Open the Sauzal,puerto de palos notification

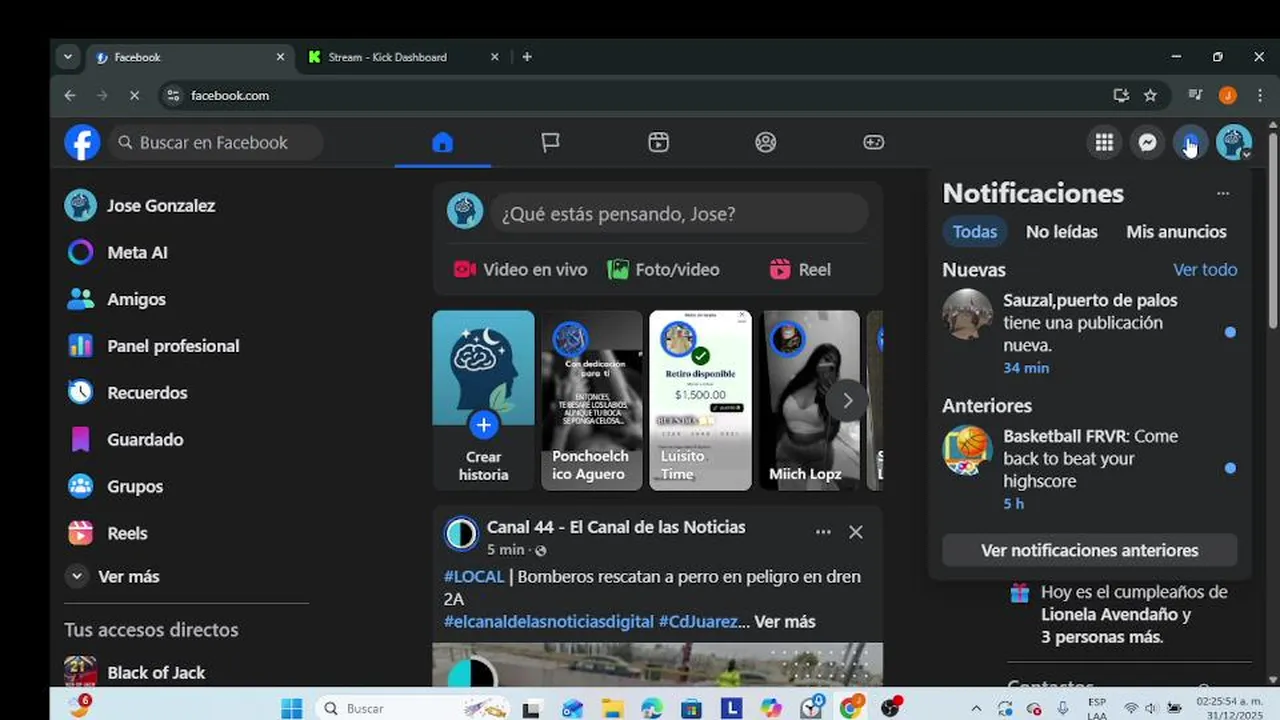(1090, 333)
